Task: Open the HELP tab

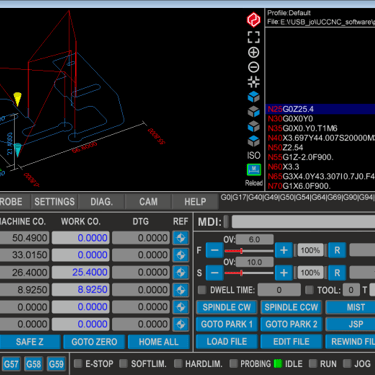Action: pyautogui.click(x=195, y=202)
